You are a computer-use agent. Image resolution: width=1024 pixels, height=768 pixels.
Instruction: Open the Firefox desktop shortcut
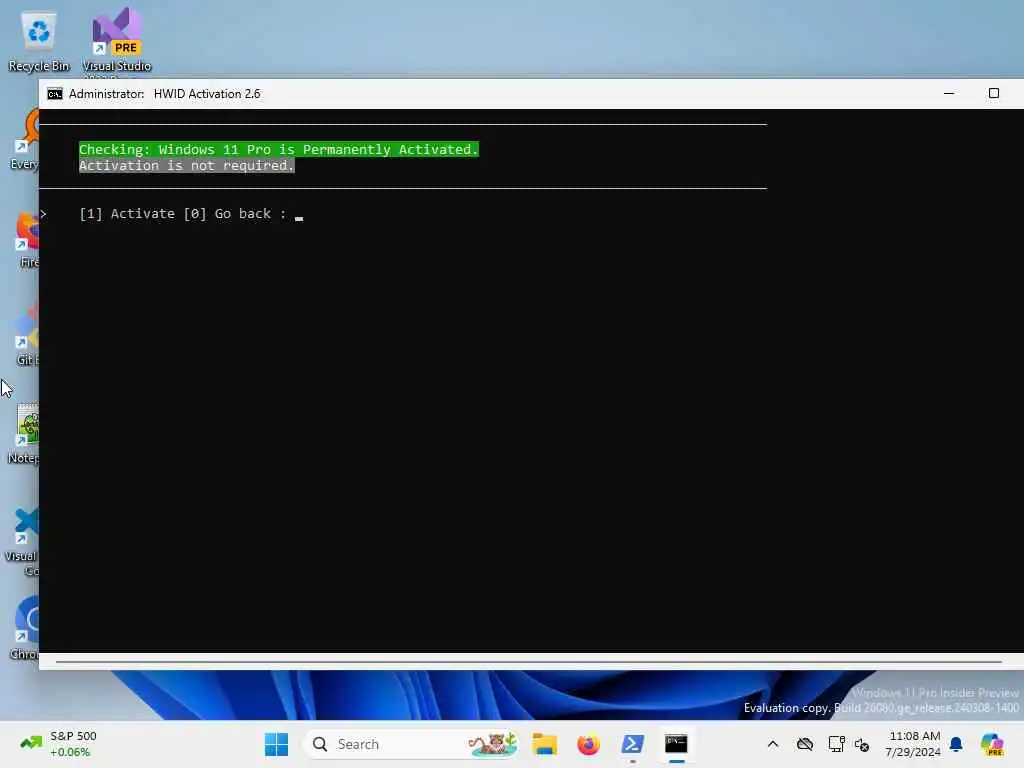click(x=27, y=239)
